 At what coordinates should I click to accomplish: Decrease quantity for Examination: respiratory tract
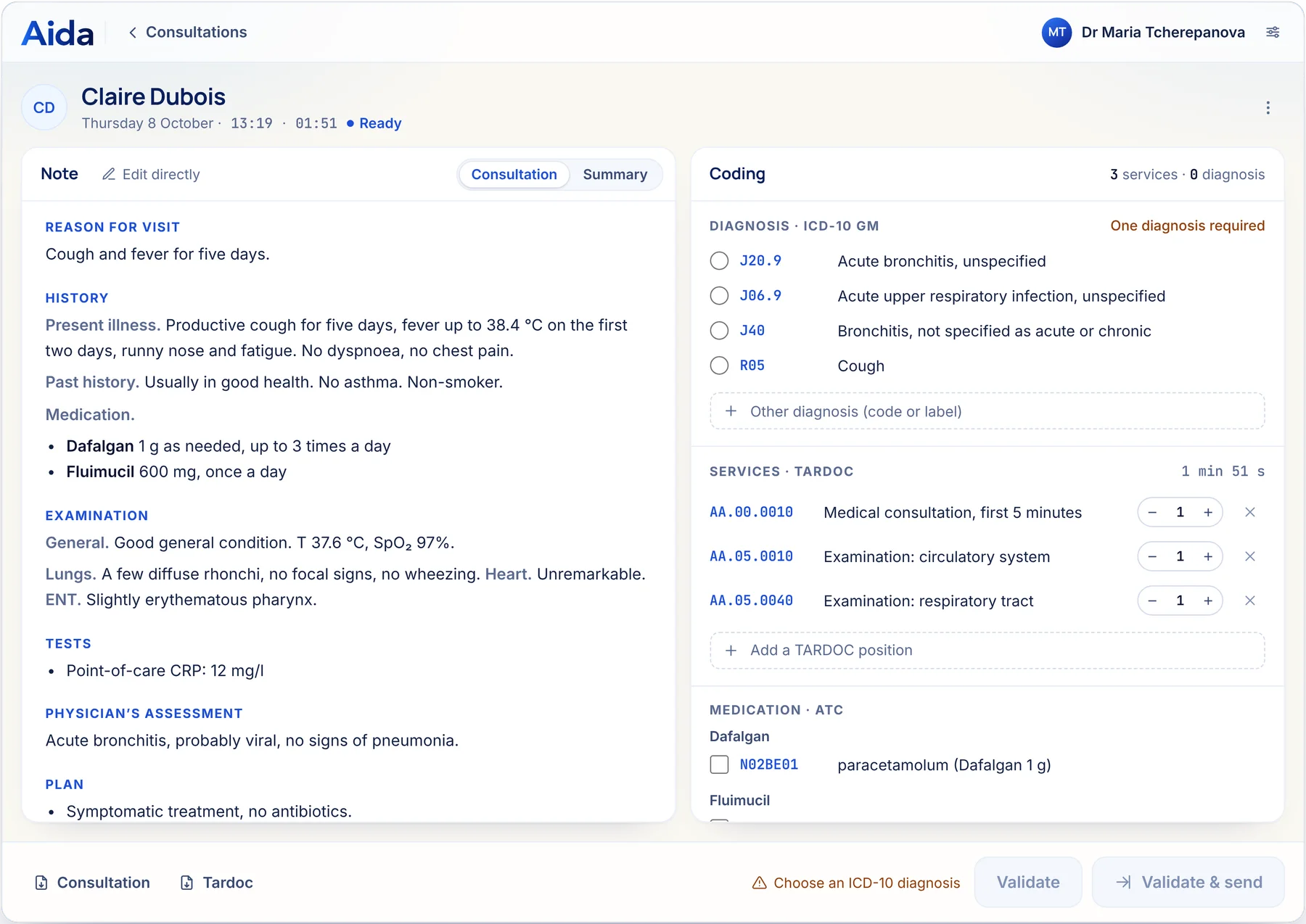coord(1152,601)
